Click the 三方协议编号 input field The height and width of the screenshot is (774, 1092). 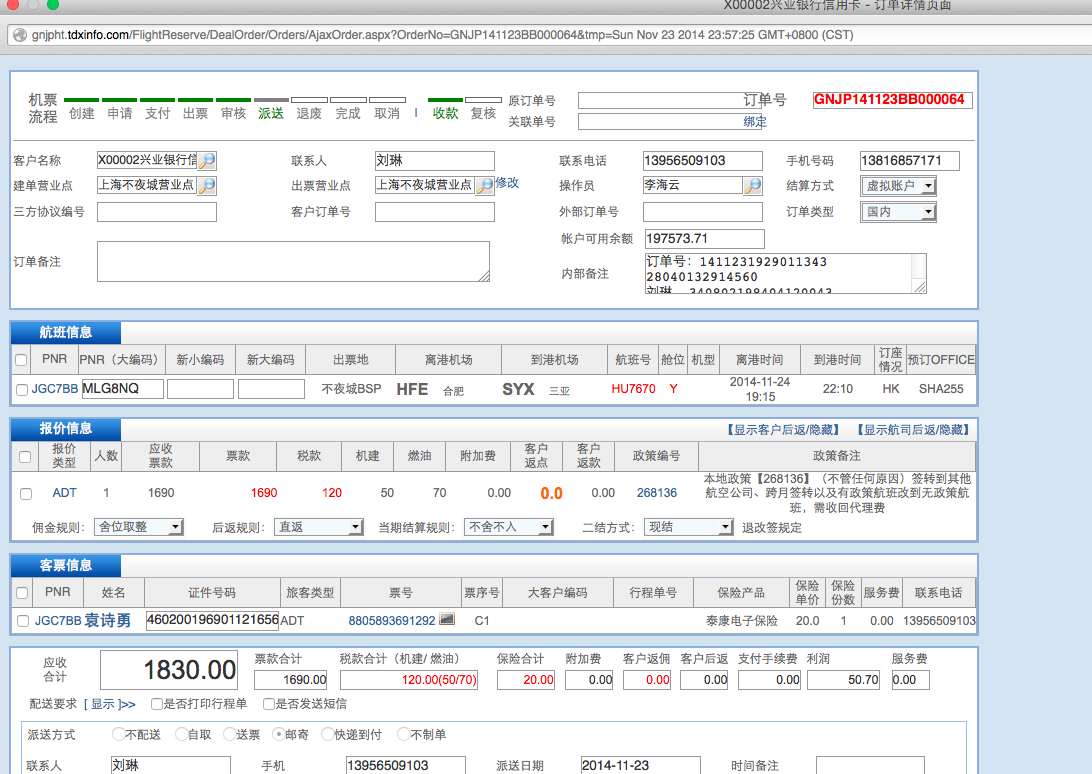pyautogui.click(x=157, y=212)
